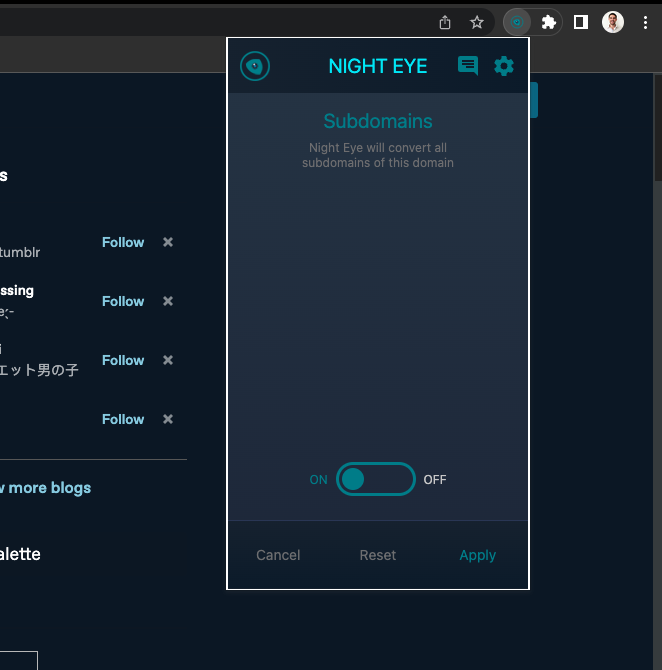Viewport: 662px width, 670px height.
Task: Follow the blog with Japanese text
Action: [123, 360]
